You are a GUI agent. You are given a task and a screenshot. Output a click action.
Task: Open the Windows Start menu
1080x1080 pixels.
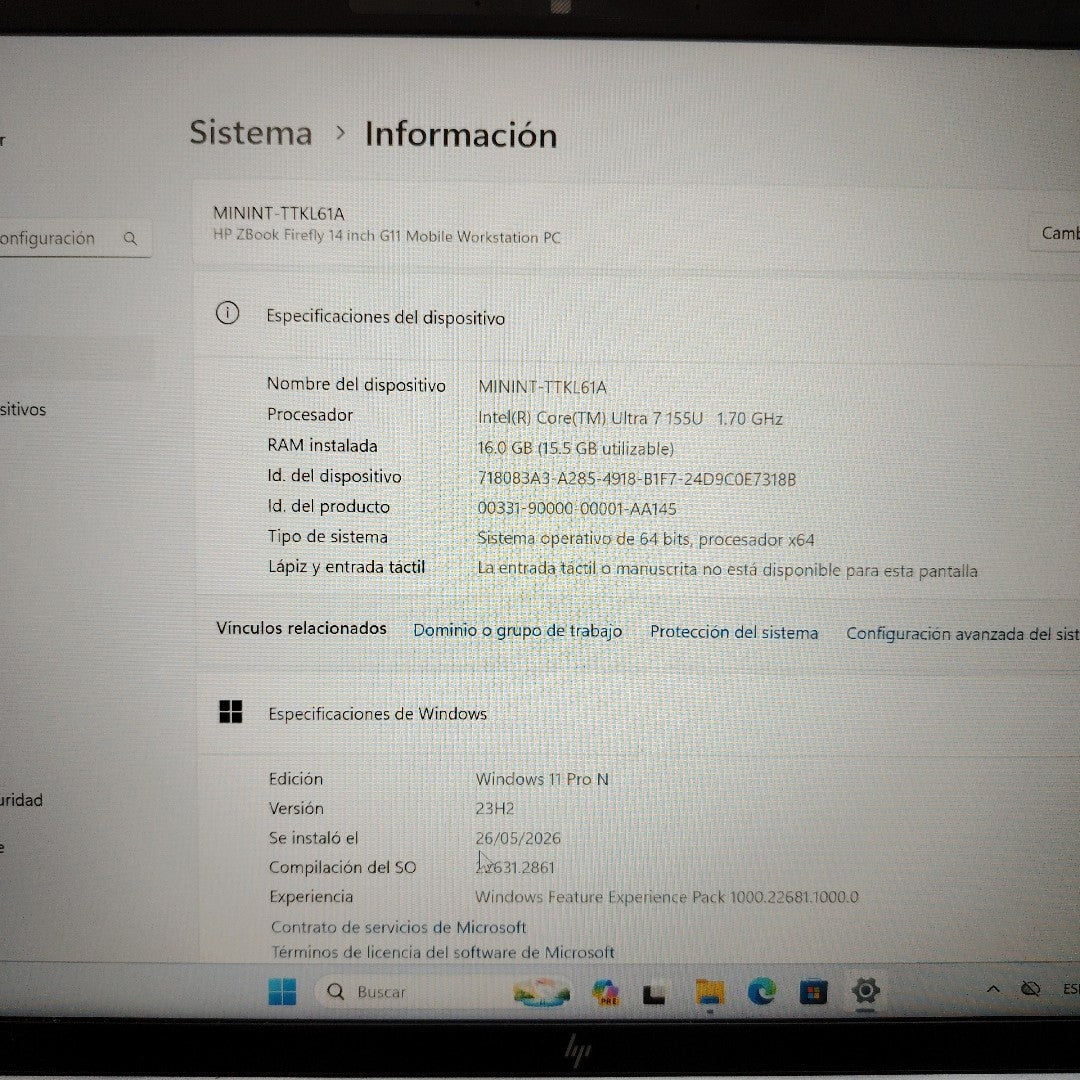[282, 992]
